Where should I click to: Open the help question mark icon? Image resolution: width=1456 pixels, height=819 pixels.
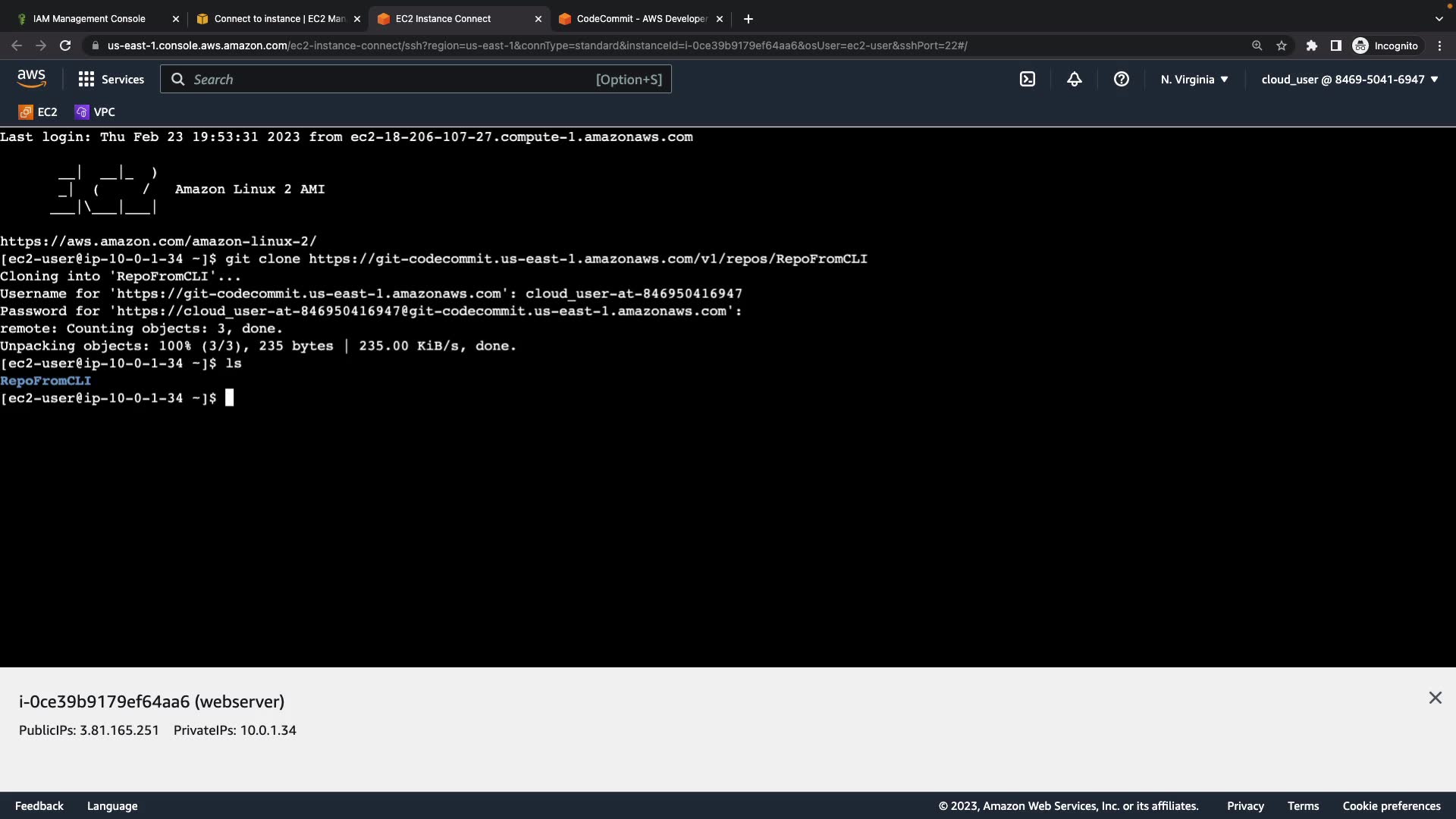1121,79
